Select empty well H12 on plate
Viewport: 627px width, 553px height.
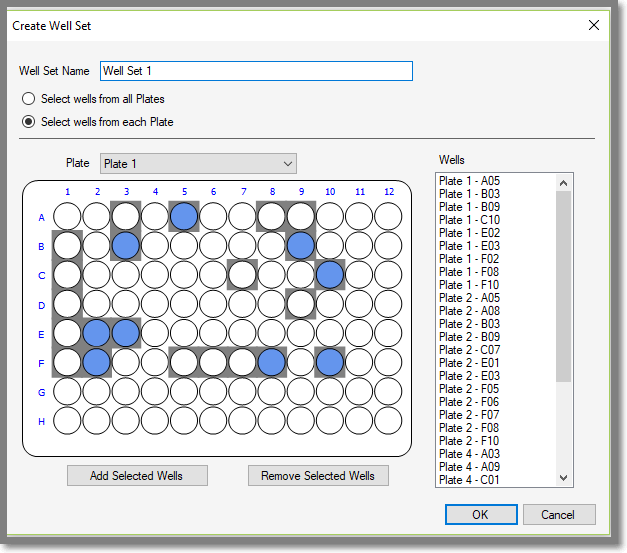pos(388,419)
